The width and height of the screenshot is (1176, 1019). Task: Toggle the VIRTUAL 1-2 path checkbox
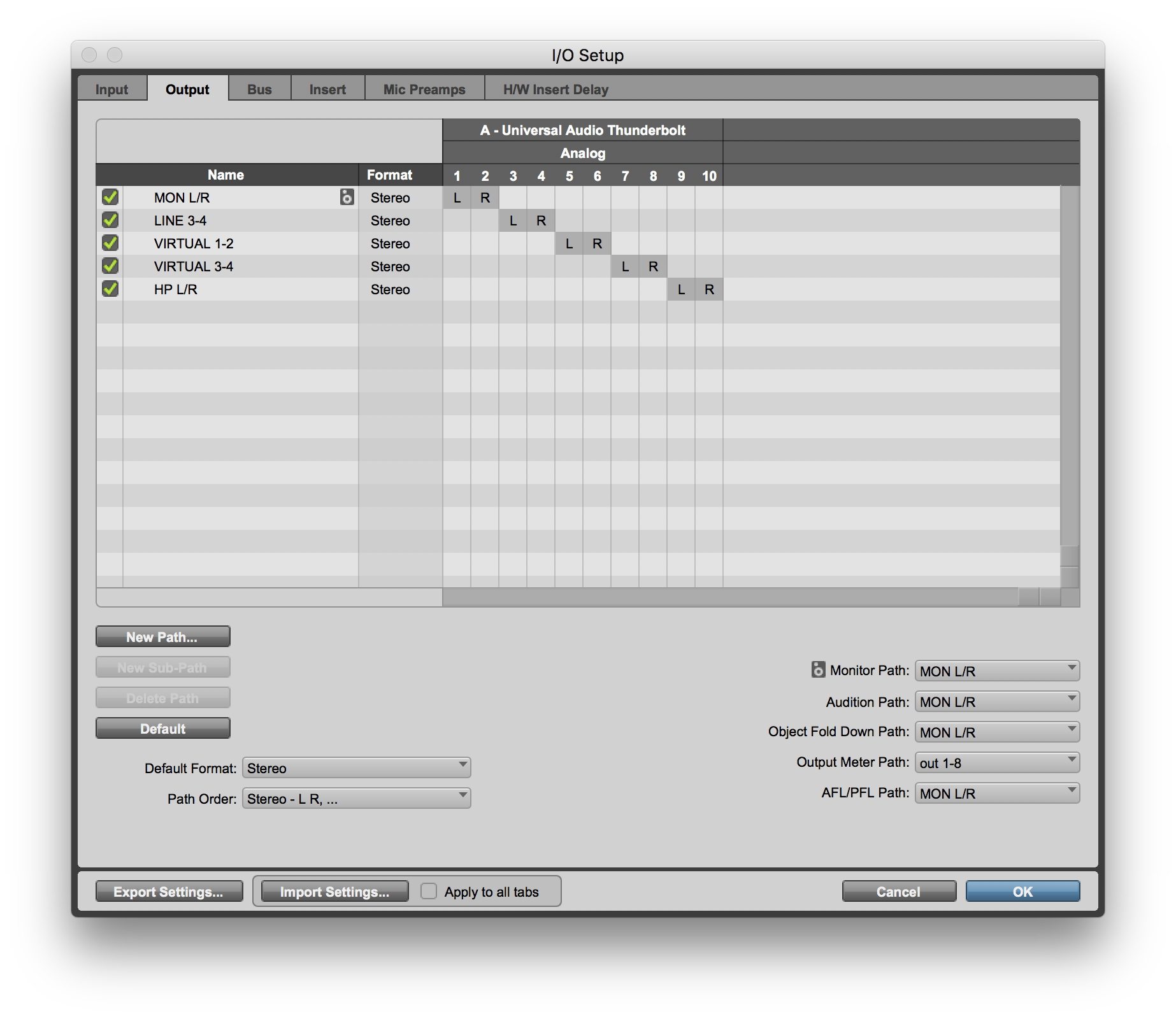click(109, 244)
